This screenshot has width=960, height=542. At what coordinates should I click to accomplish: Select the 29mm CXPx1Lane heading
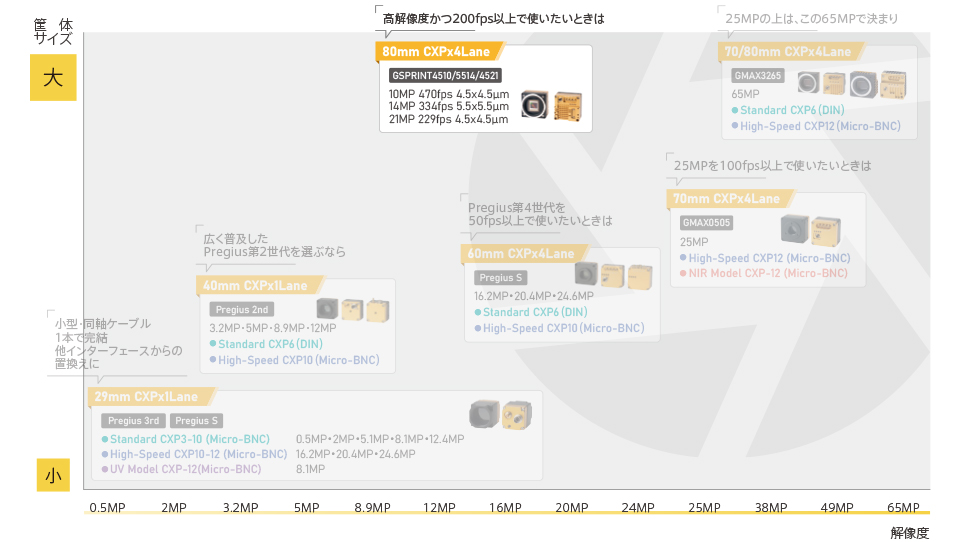(x=139, y=397)
